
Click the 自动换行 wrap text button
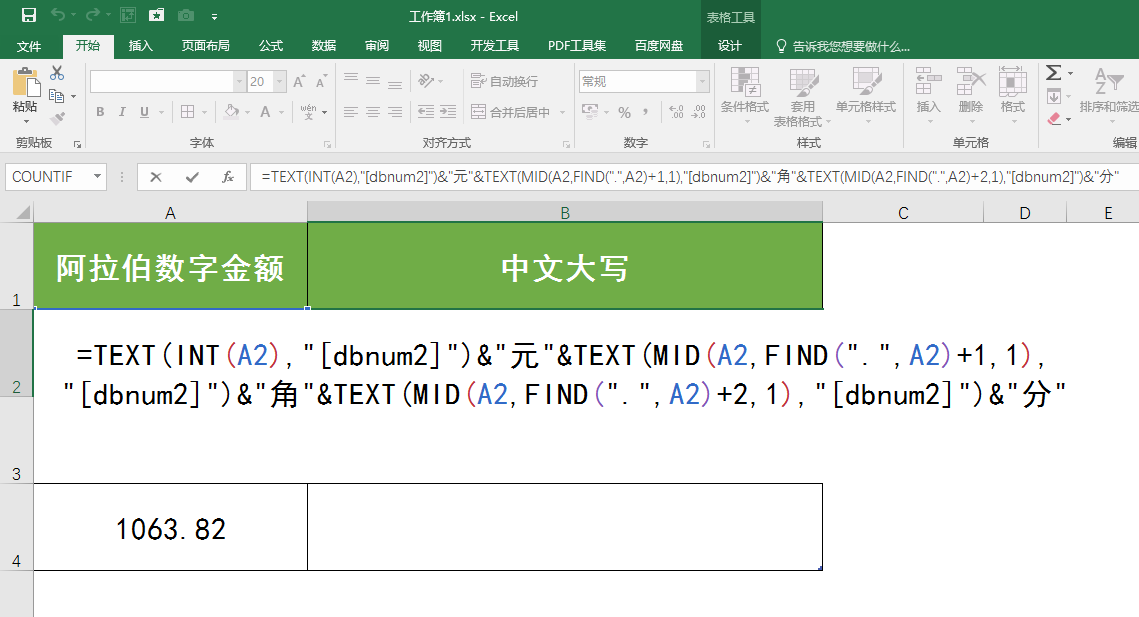click(504, 81)
